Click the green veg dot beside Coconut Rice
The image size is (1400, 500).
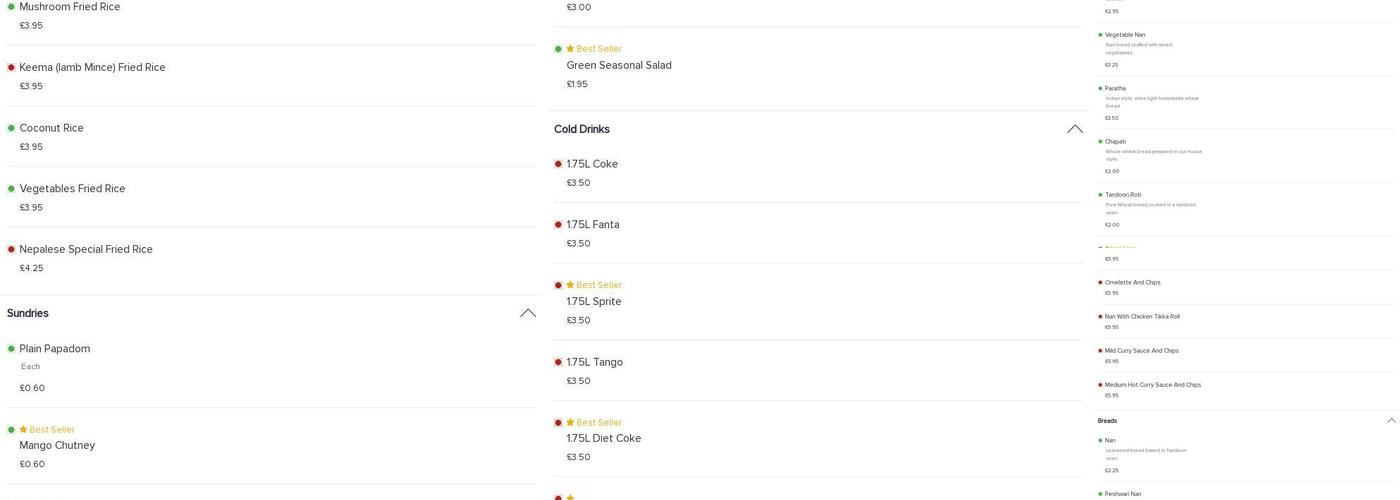pos(11,128)
